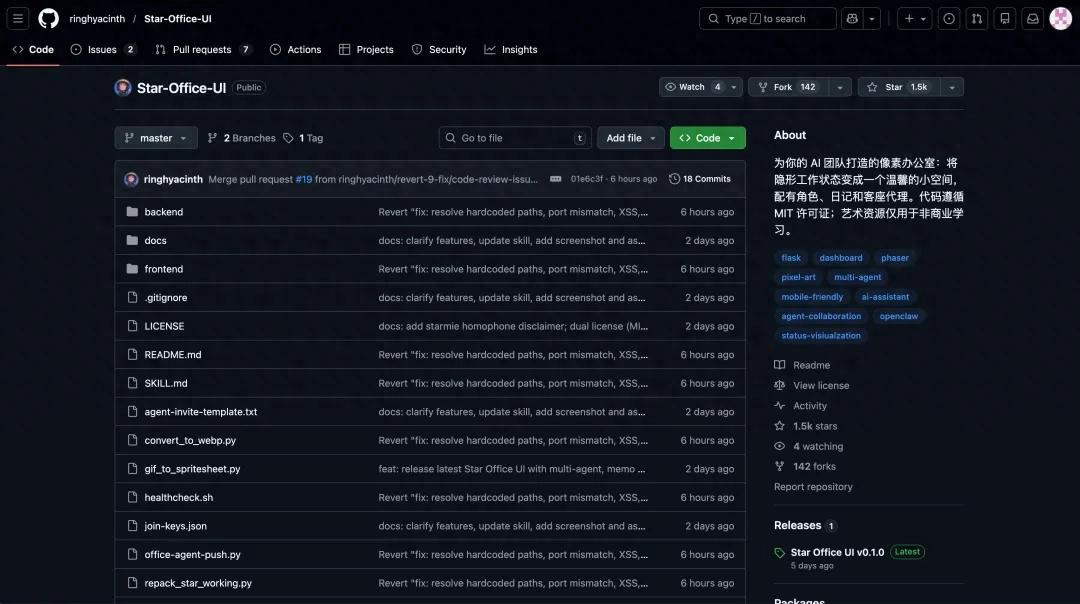The height and width of the screenshot is (604, 1080).
Task: Switch to the Insights tab
Action: click(x=511, y=49)
